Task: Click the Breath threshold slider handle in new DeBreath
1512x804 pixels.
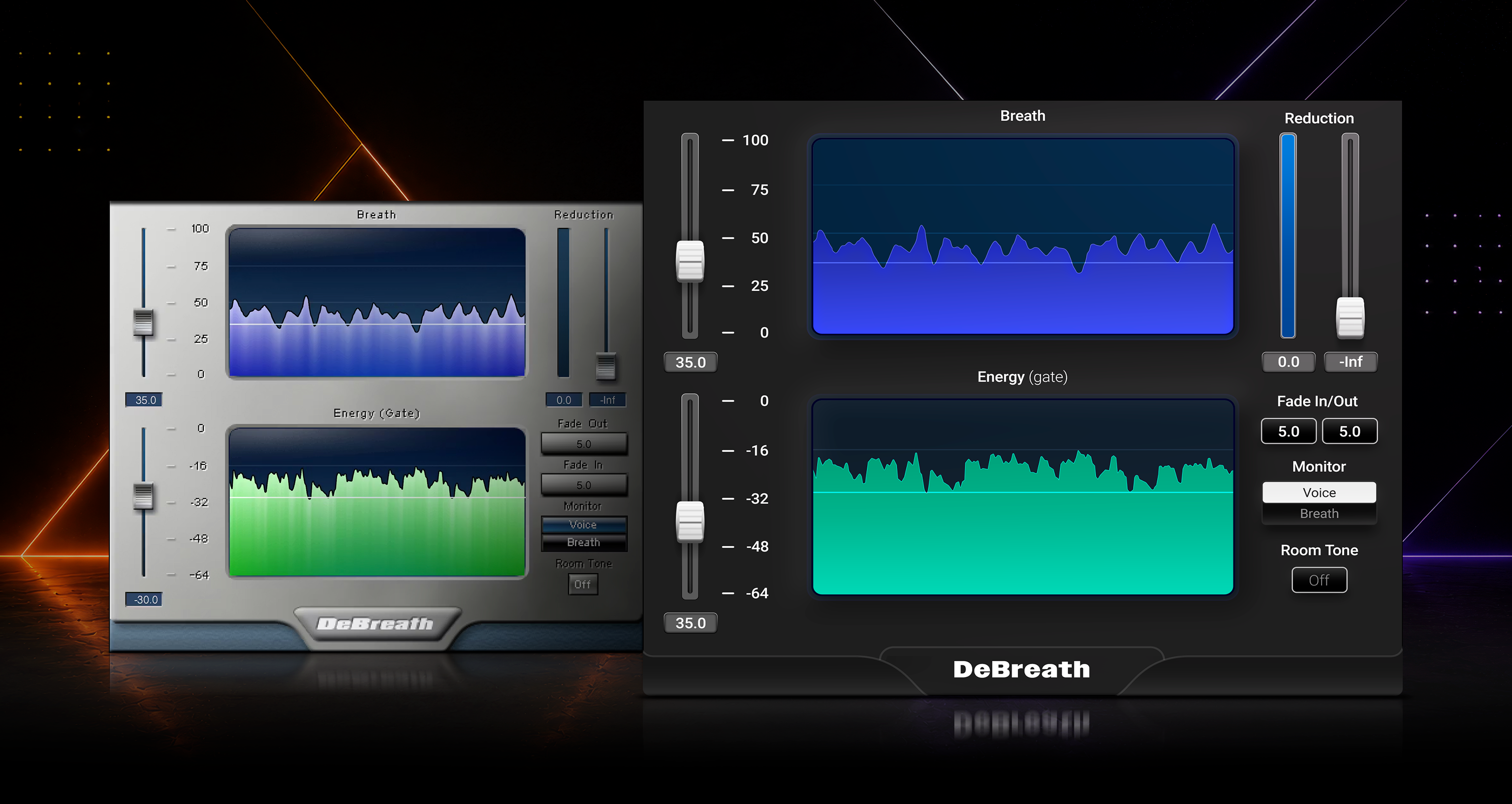Action: pyautogui.click(x=690, y=261)
